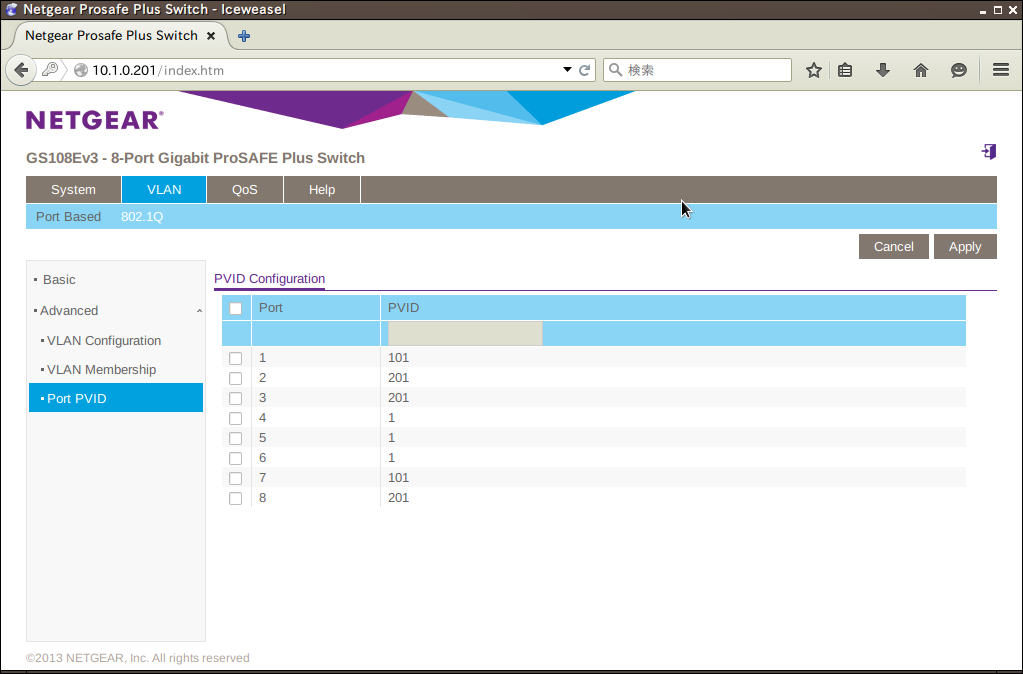1023x674 pixels.
Task: Click PVID value 1 for port 4
Action: click(391, 418)
